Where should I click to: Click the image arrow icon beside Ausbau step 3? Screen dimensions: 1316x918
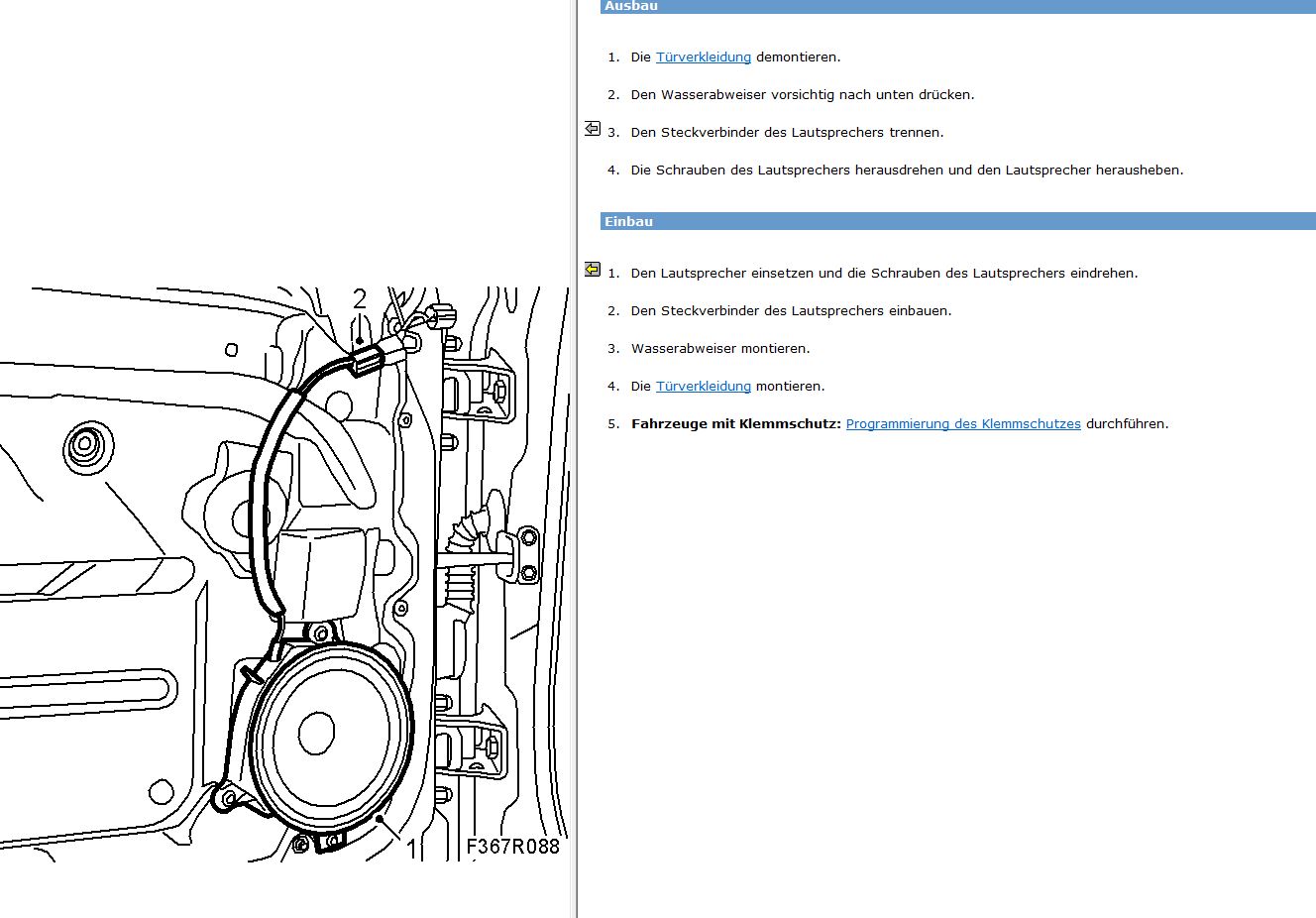click(x=593, y=129)
